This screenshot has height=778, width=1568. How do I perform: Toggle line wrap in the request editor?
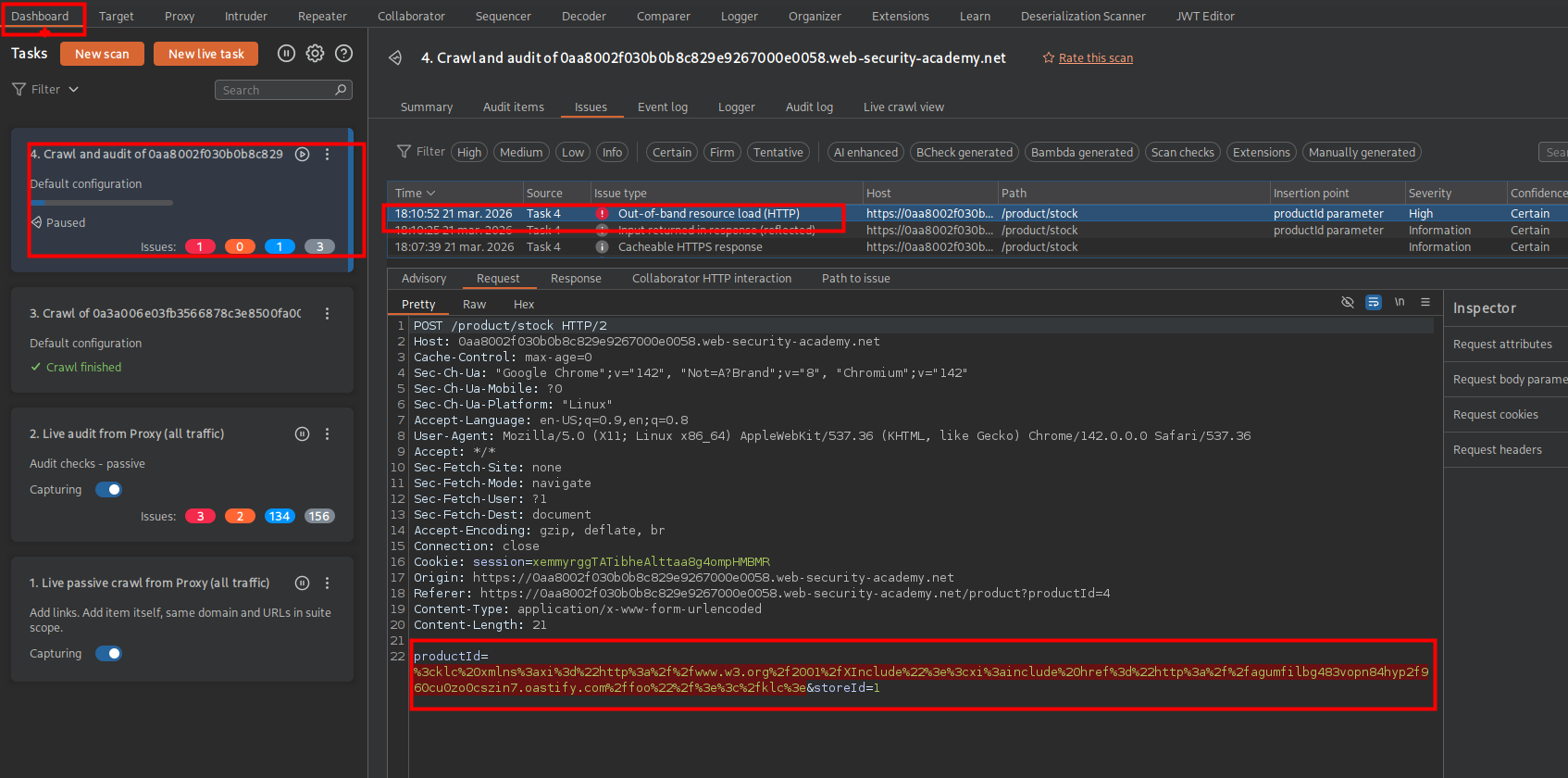(x=1374, y=303)
